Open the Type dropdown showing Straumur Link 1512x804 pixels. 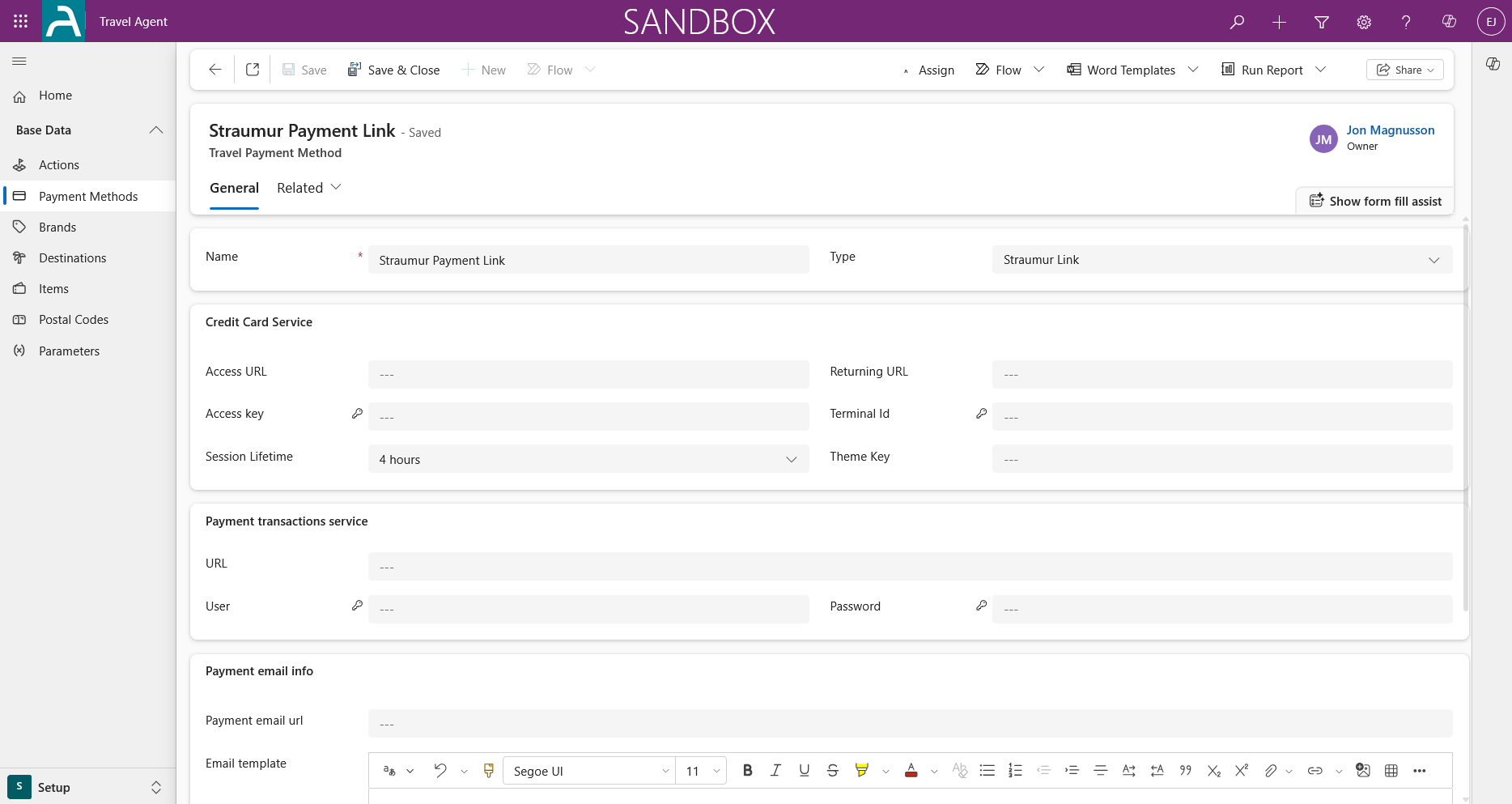[x=1222, y=260]
